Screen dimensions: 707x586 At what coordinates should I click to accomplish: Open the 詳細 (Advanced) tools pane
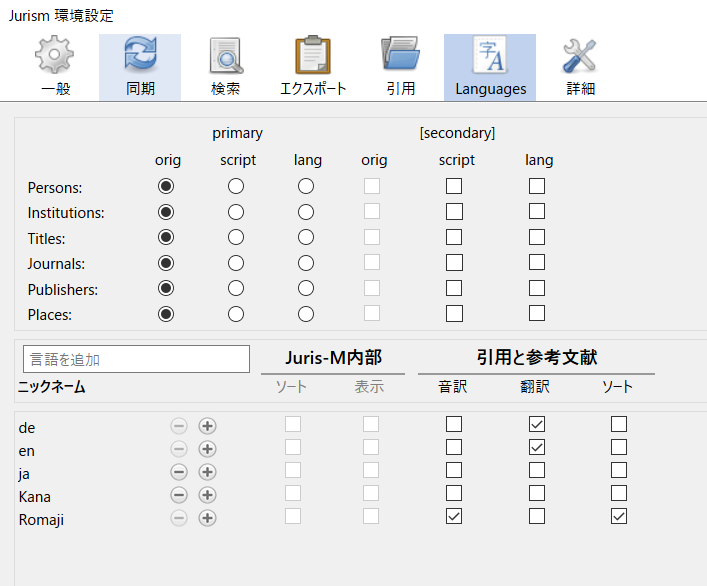point(580,67)
